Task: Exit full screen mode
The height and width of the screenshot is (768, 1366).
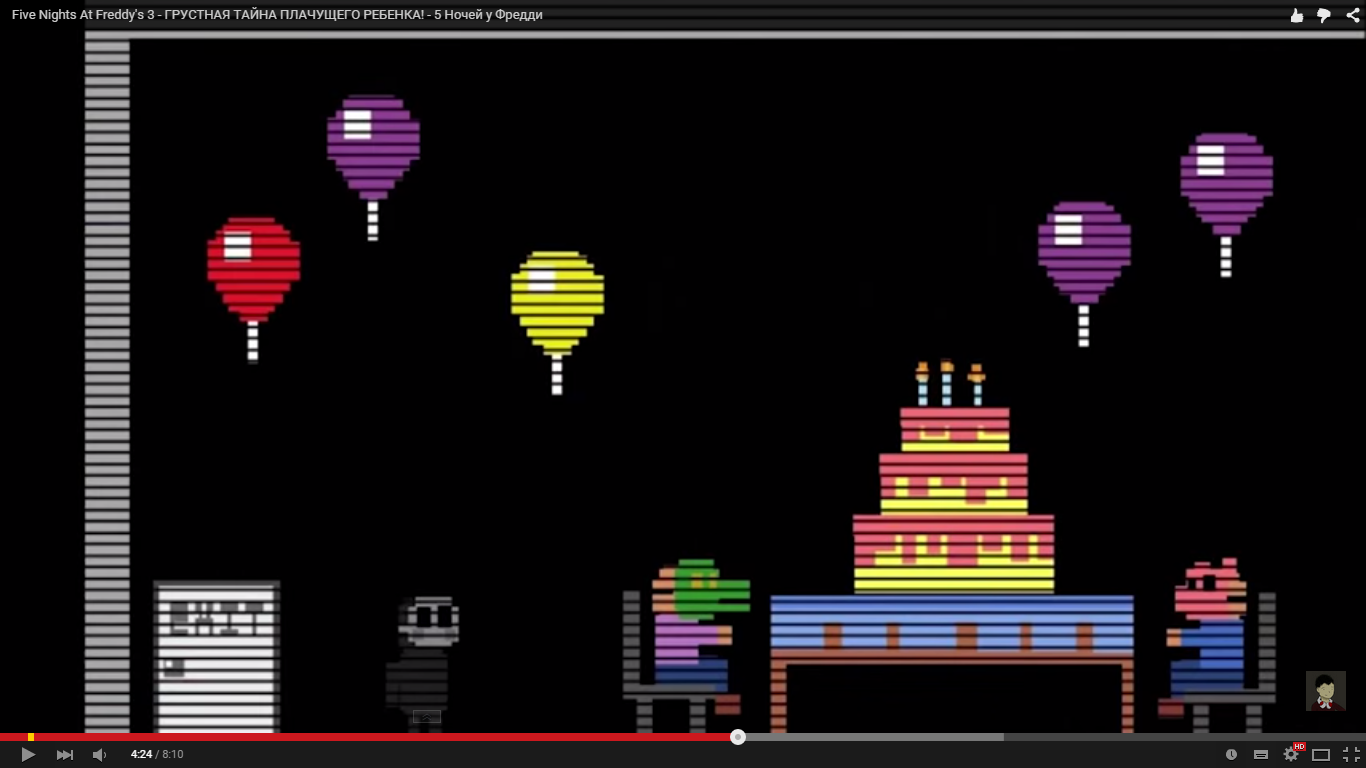Action: [1351, 755]
